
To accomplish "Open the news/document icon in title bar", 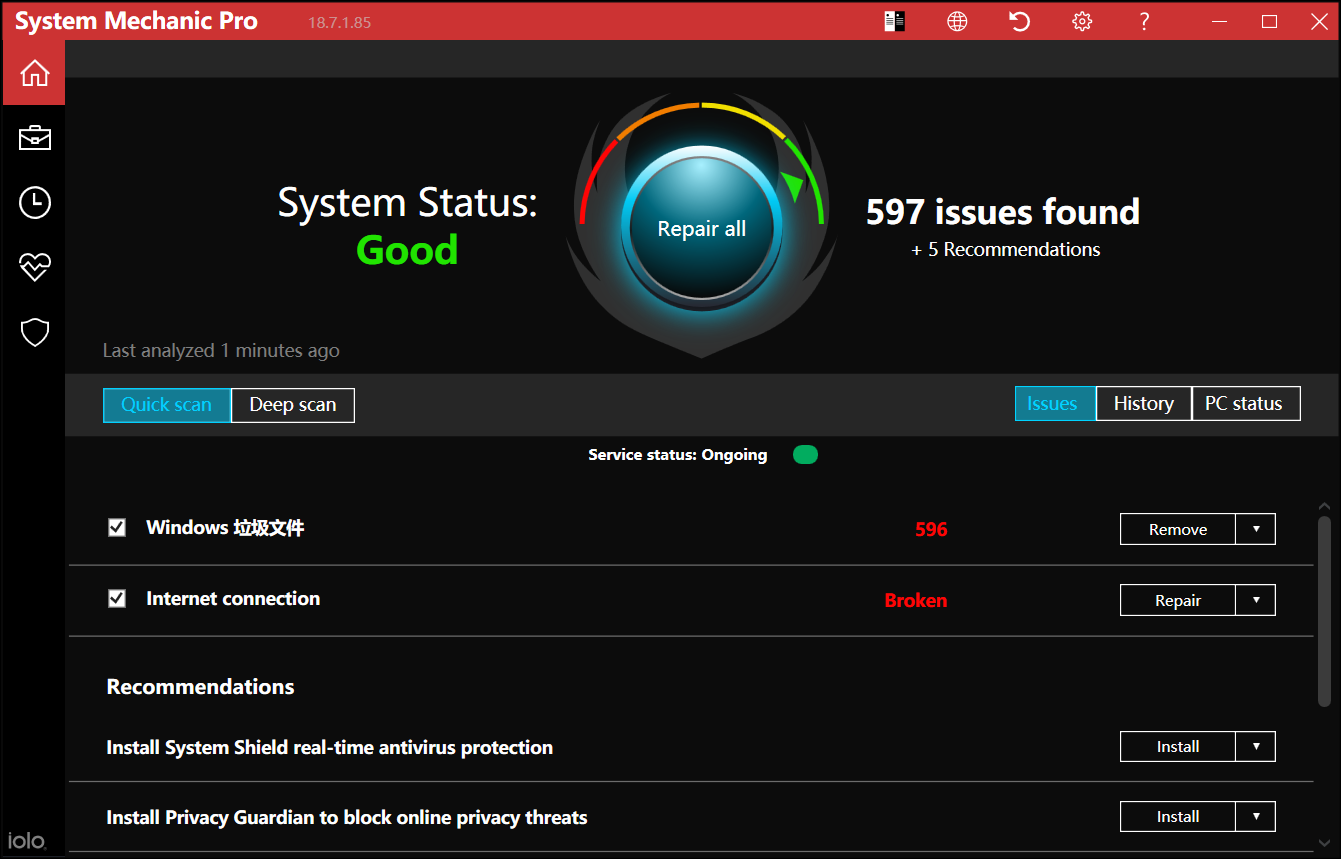I will pyautogui.click(x=894, y=21).
